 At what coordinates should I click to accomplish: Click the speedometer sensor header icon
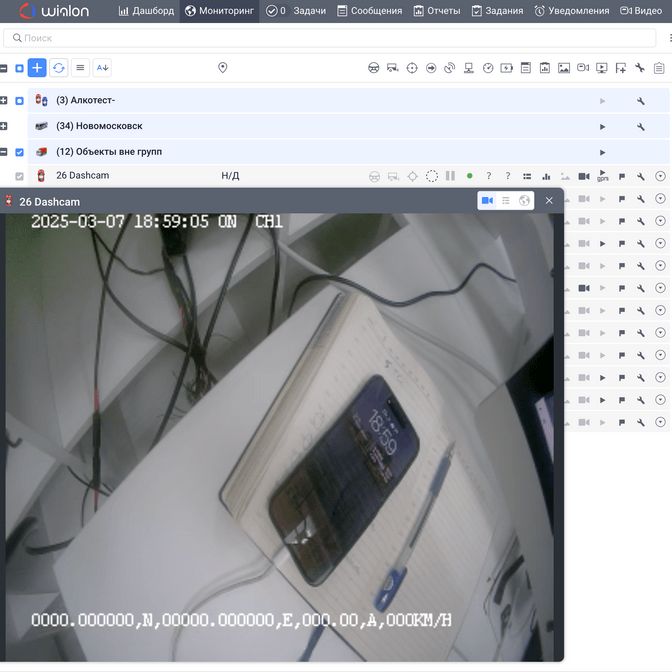[x=488, y=68]
